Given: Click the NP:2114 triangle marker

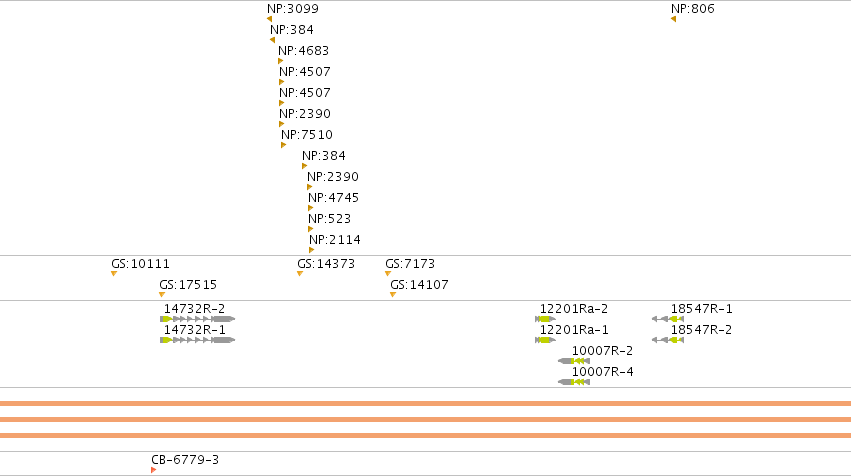Looking at the screenshot, I should pyautogui.click(x=312, y=250).
